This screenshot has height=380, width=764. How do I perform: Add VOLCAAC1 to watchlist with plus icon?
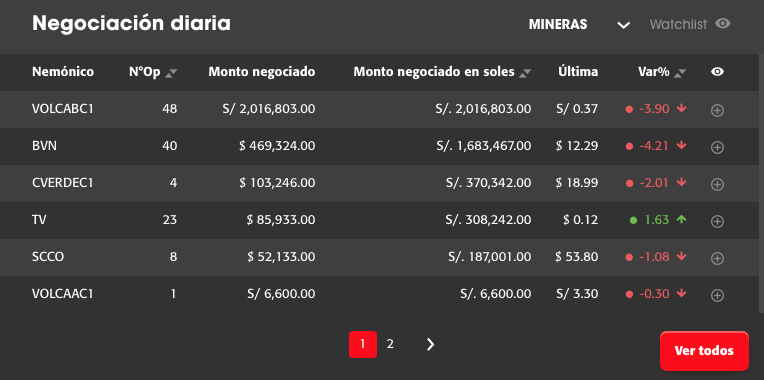click(x=717, y=295)
